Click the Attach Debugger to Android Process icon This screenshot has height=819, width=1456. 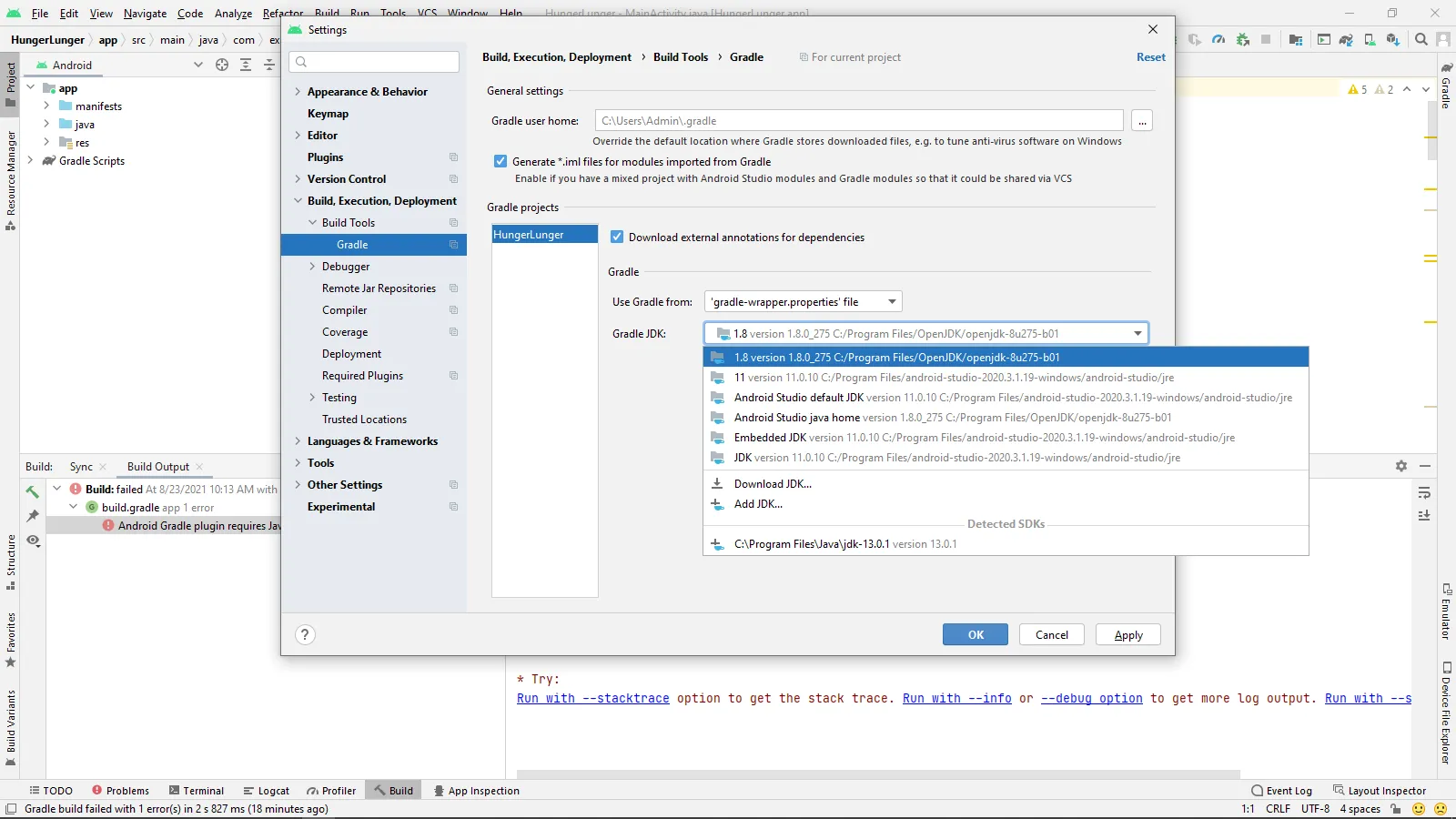tap(1242, 40)
